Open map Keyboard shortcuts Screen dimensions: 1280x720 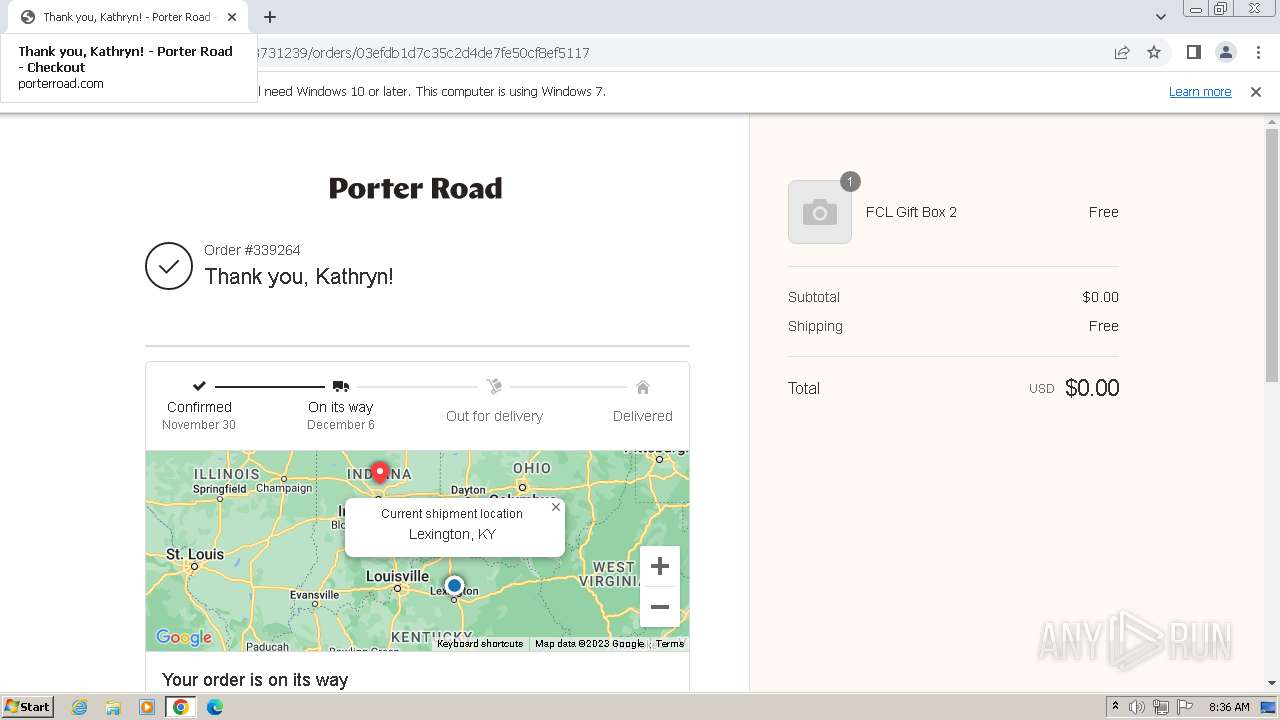[x=480, y=644]
